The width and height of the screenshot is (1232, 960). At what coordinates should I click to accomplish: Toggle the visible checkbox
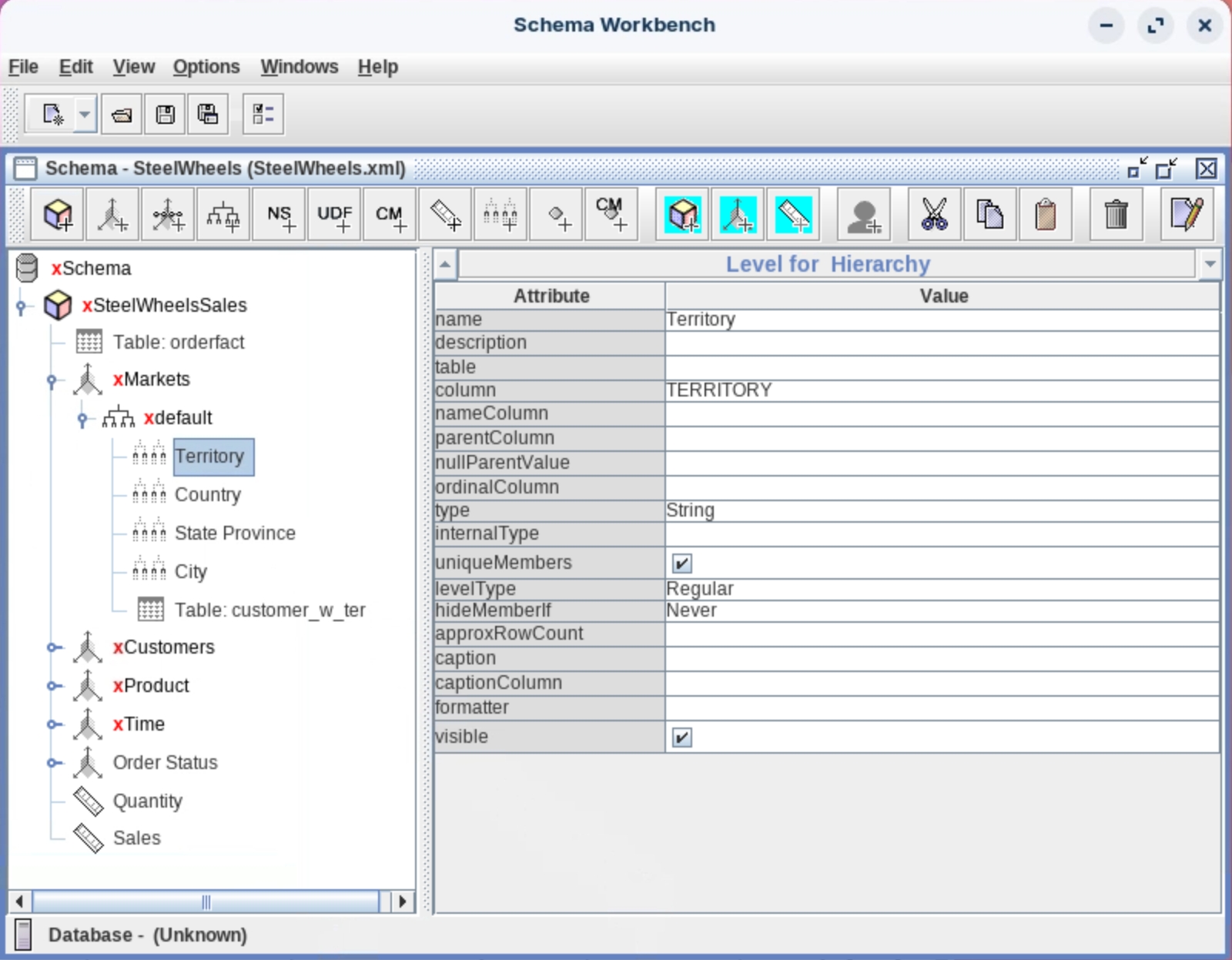coord(681,738)
